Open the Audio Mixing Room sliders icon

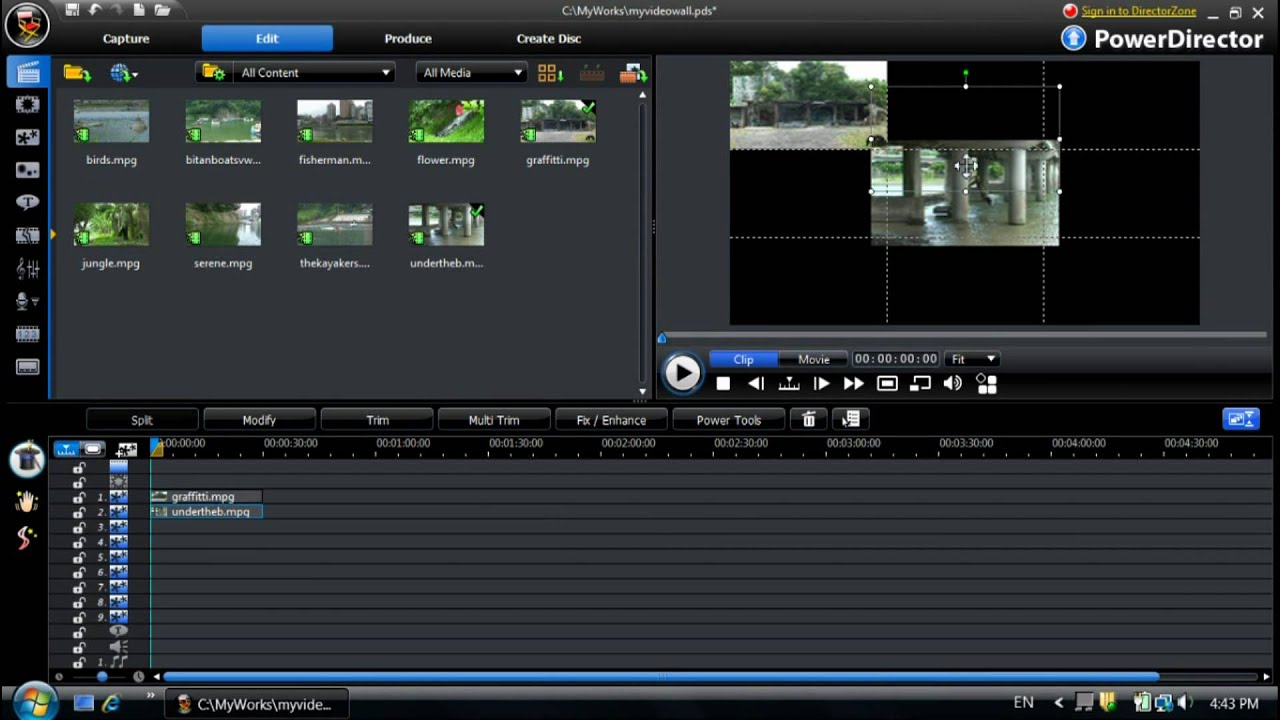pyautogui.click(x=27, y=267)
